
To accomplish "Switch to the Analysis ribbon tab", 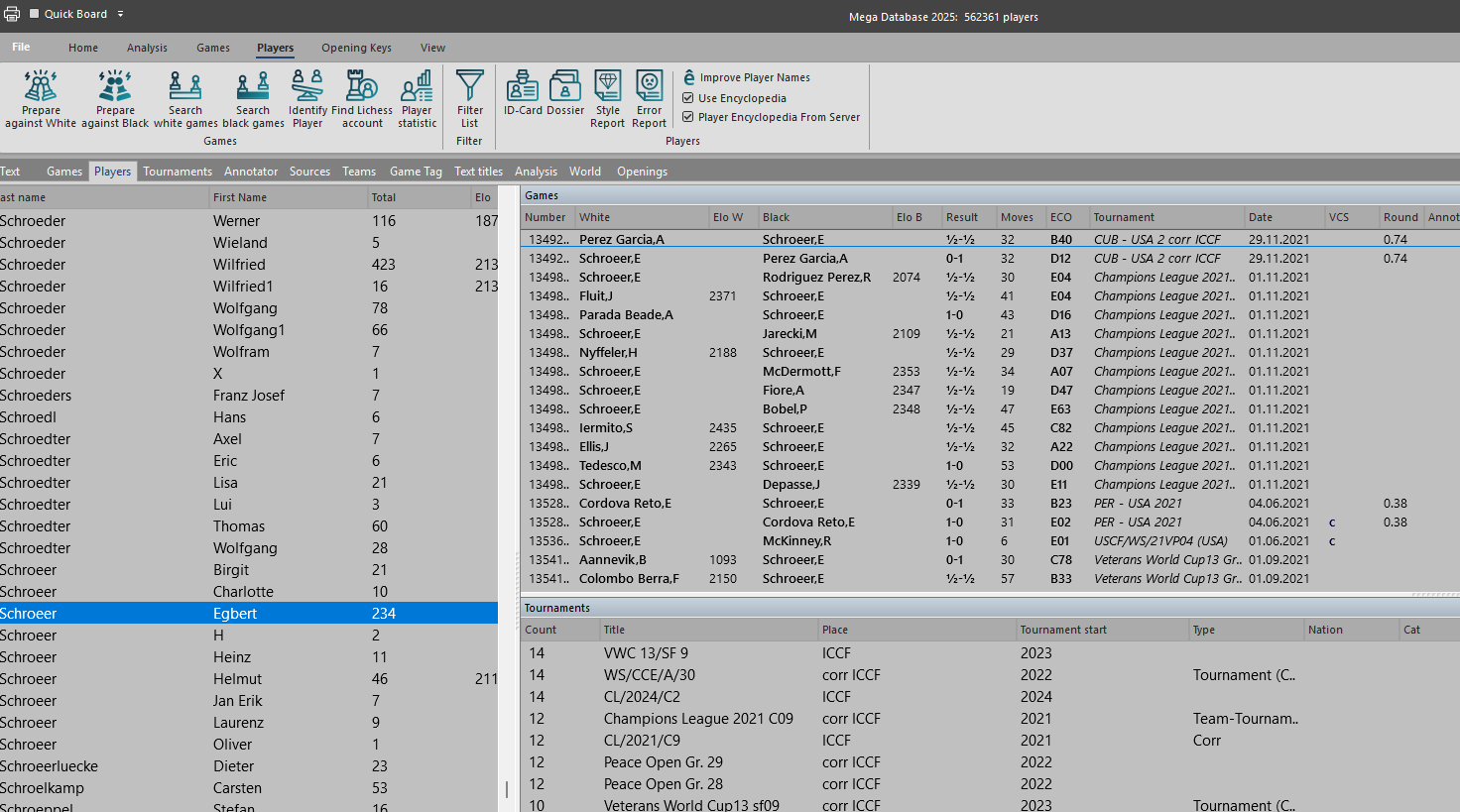I will 147,48.
